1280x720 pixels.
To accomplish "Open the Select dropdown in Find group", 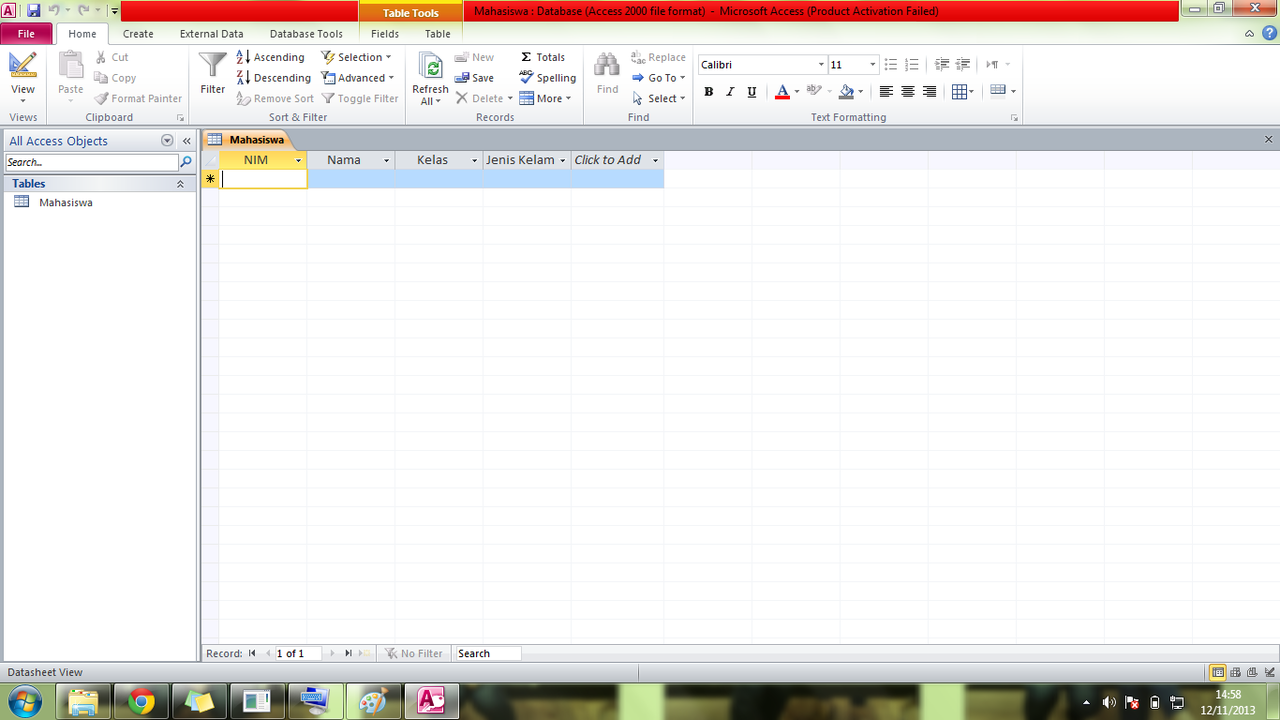I will pyautogui.click(x=659, y=98).
